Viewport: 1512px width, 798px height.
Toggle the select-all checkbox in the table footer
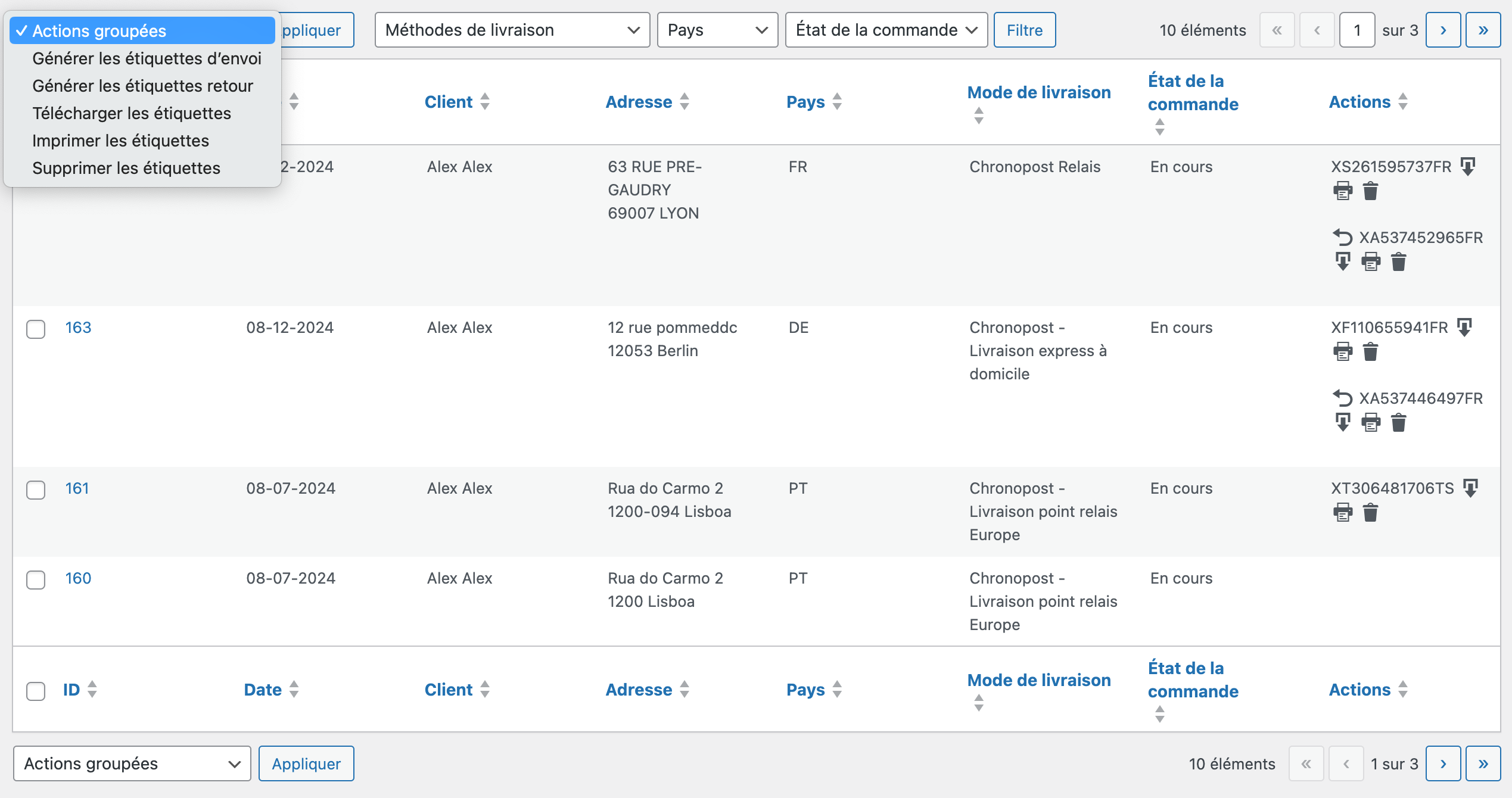[x=36, y=691]
